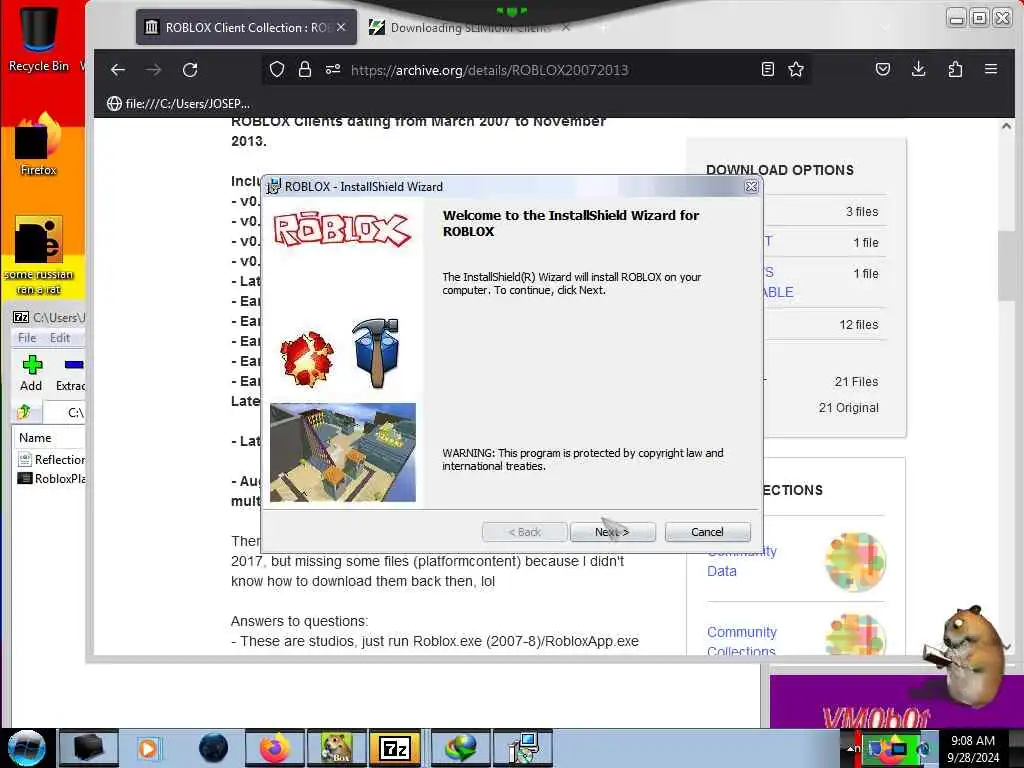
Task: Click Next in the InstallShield Wizard
Action: 613,532
